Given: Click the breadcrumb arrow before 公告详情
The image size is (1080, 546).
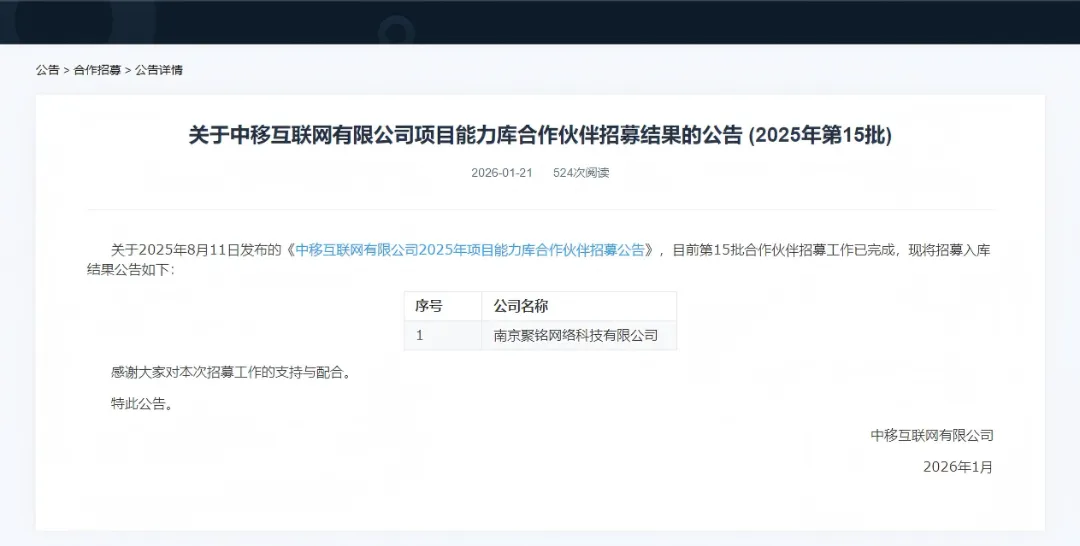Looking at the screenshot, I should click(128, 70).
